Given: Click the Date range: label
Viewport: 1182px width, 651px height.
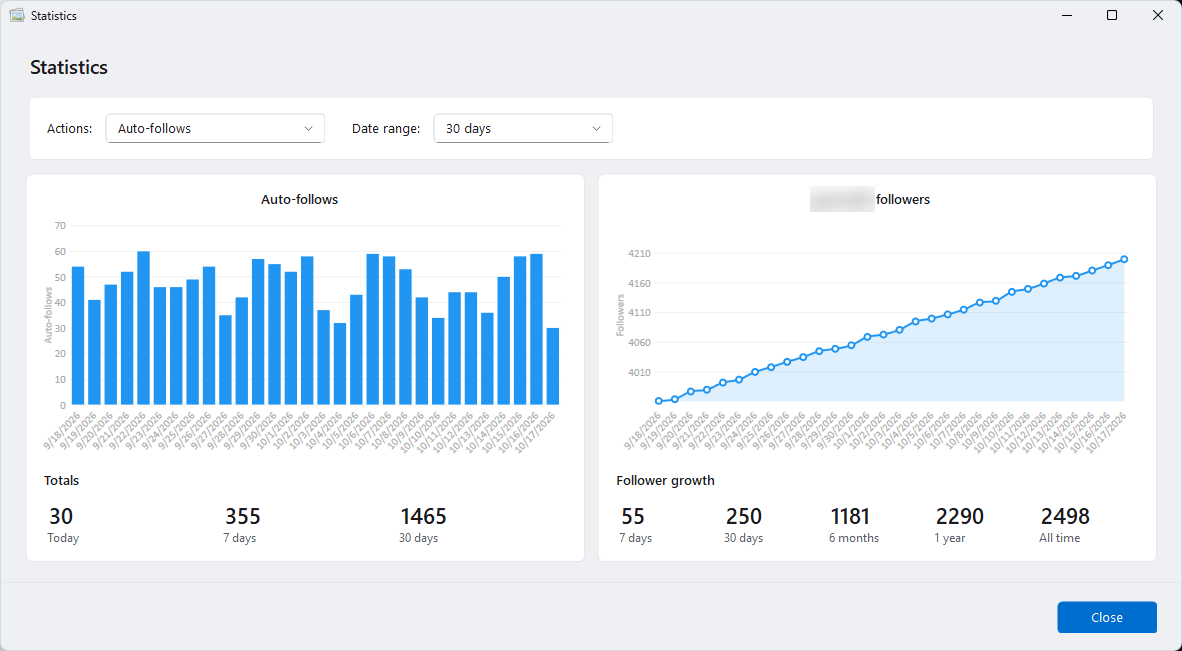Looking at the screenshot, I should pyautogui.click(x=386, y=129).
